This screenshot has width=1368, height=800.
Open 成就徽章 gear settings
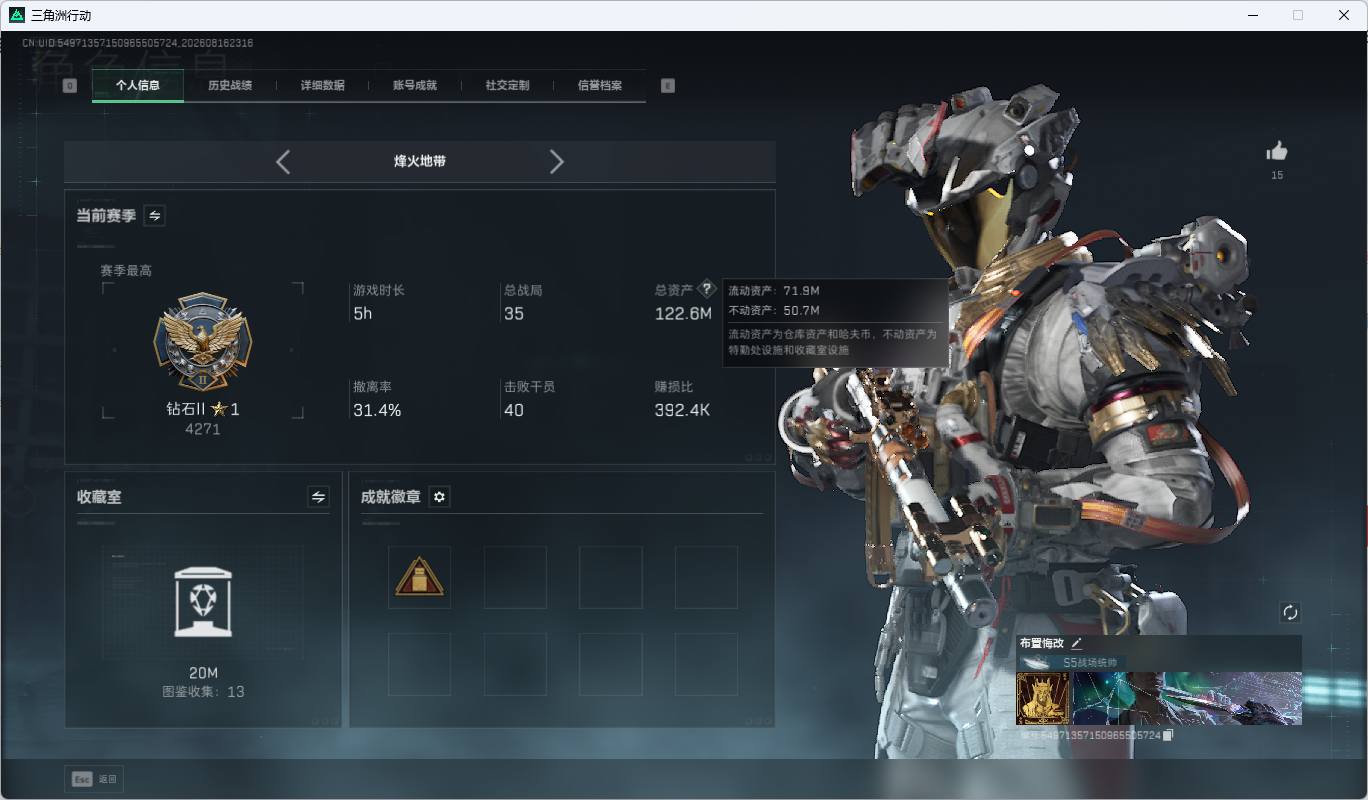[x=439, y=497]
